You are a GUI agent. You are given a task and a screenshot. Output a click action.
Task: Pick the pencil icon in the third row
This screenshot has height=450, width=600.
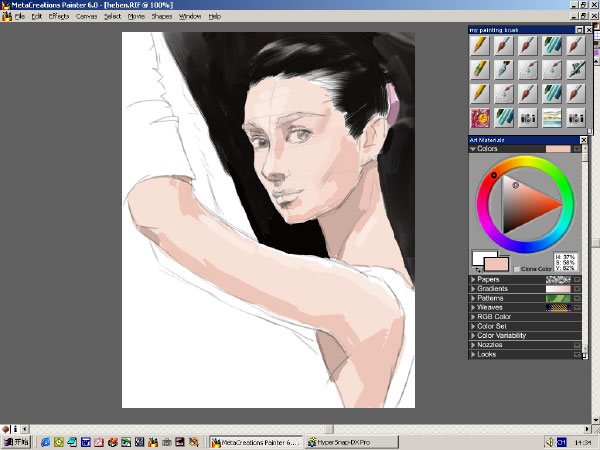click(x=480, y=94)
